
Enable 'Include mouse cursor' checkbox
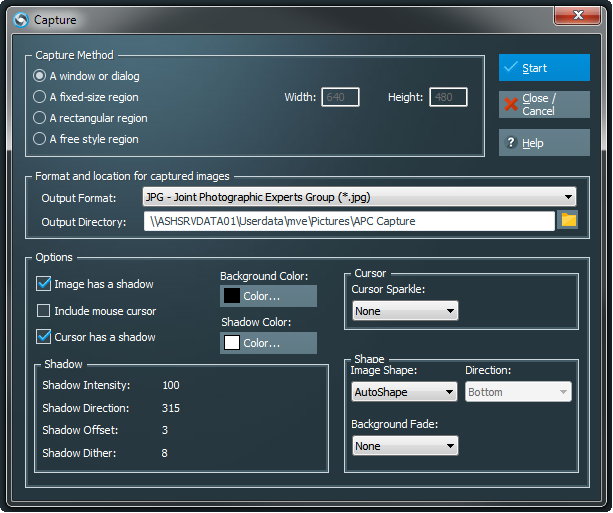pos(44,311)
